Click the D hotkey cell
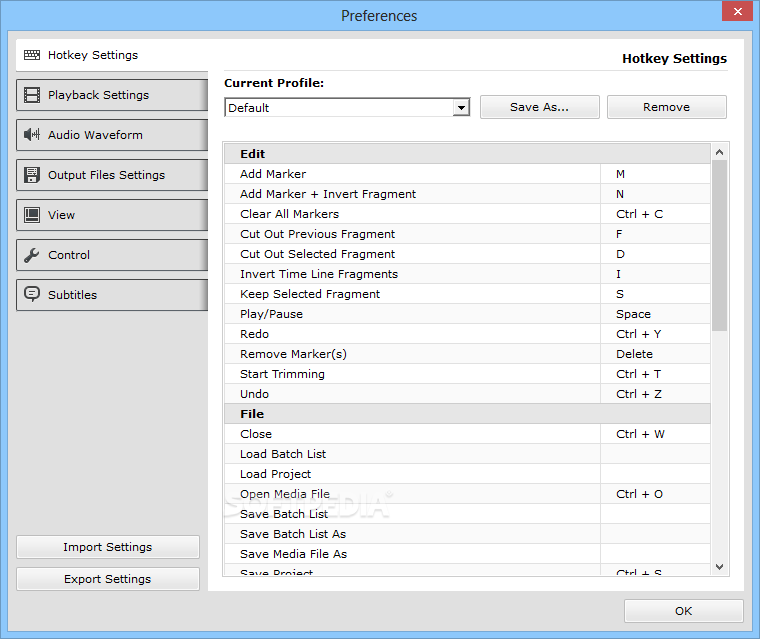Viewport: 760px width, 639px height. coord(656,254)
